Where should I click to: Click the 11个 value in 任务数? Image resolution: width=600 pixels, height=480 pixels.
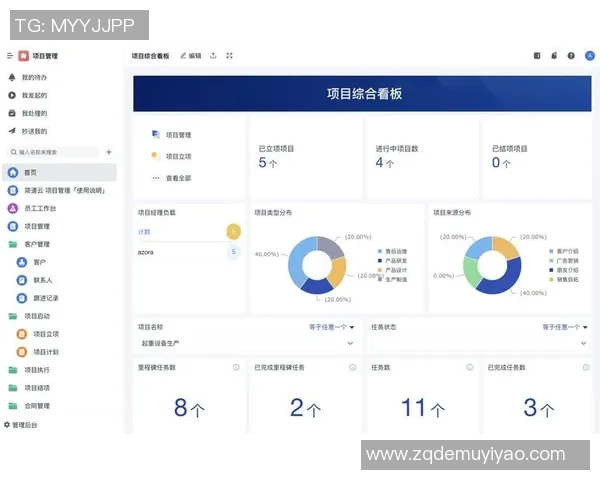click(423, 408)
